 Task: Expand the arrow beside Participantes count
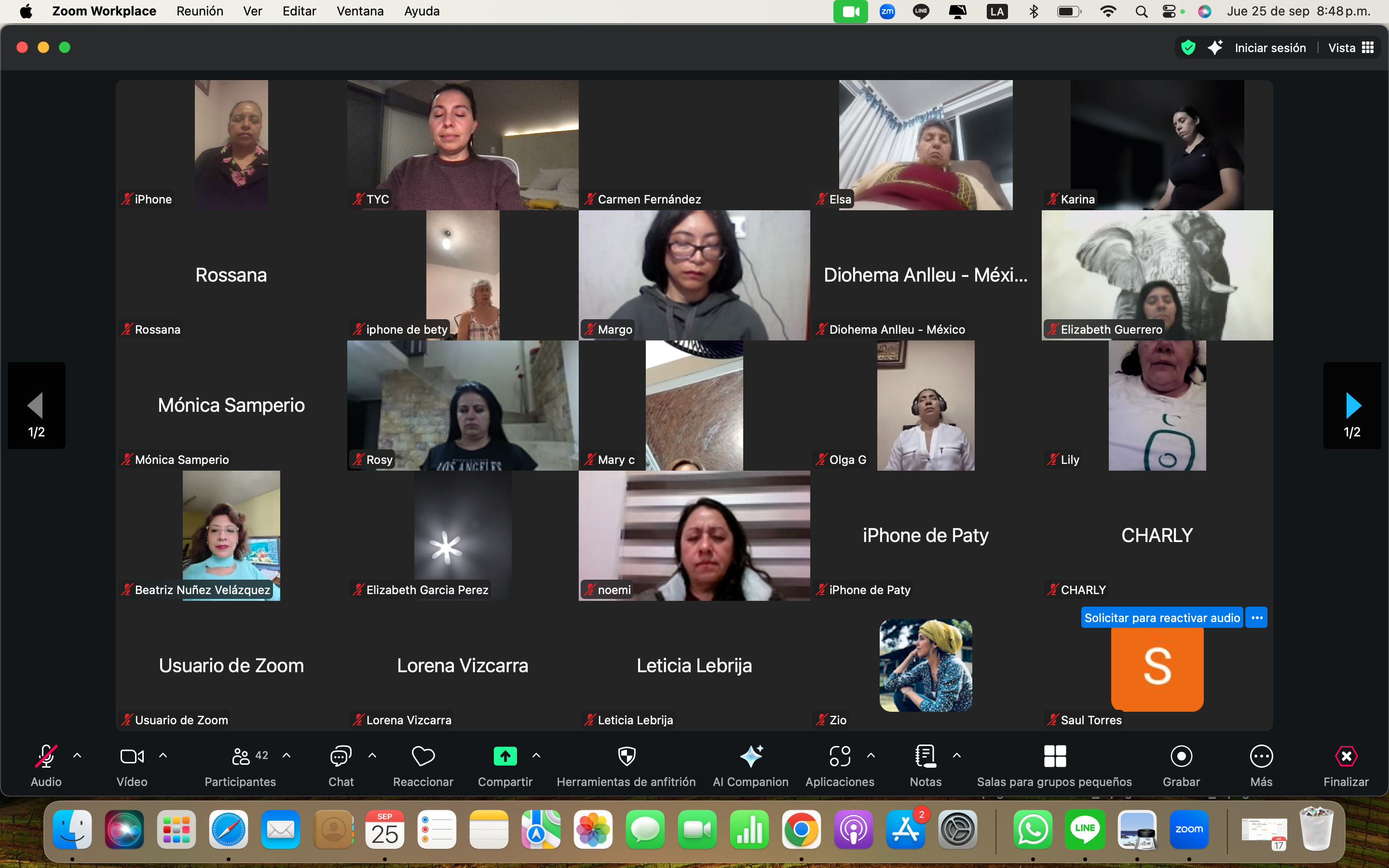click(x=286, y=756)
